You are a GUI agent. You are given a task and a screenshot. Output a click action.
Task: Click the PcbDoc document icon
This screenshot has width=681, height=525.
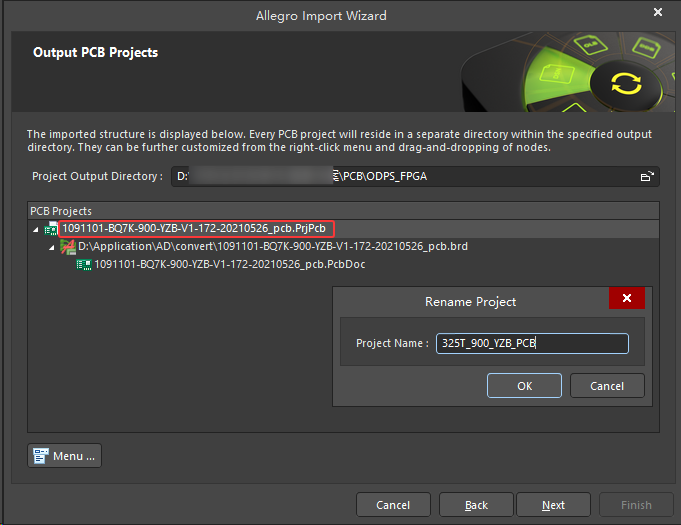coord(83,264)
